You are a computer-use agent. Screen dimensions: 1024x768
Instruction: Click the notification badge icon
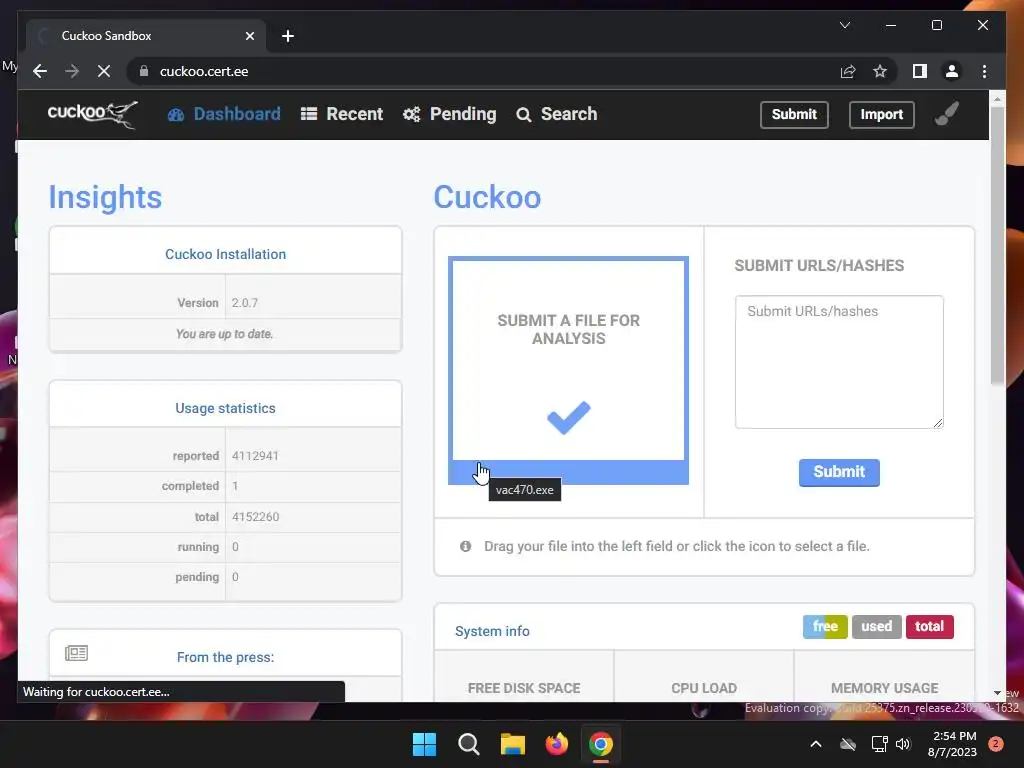coord(996,743)
